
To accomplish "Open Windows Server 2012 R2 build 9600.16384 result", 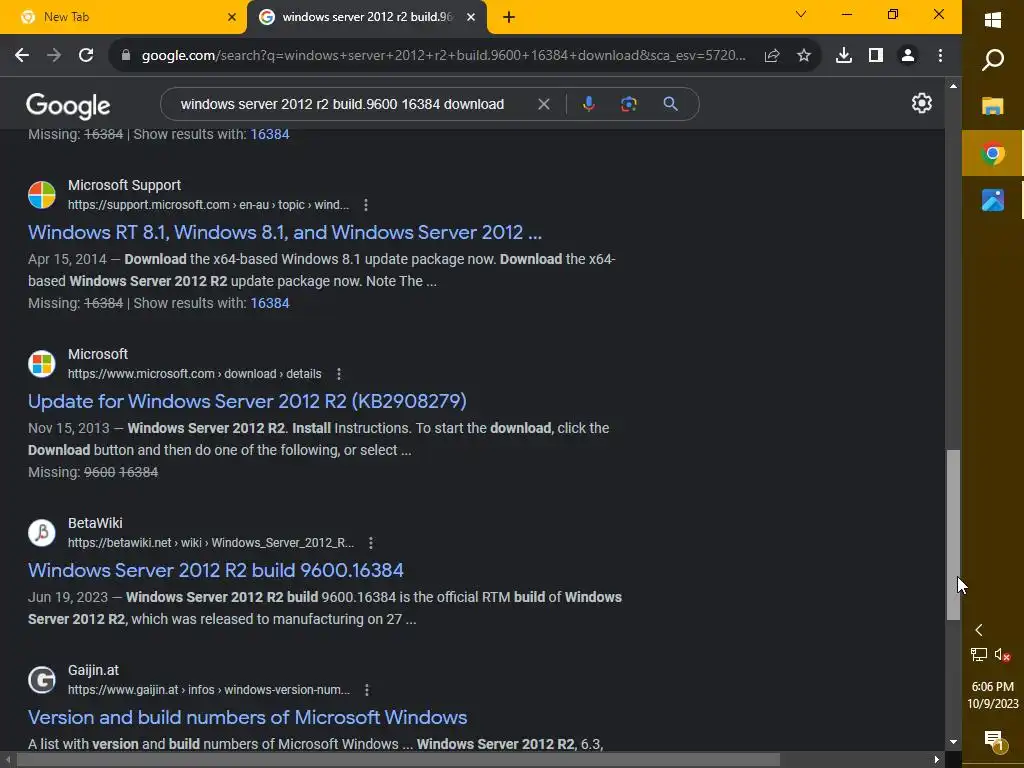I will [216, 570].
